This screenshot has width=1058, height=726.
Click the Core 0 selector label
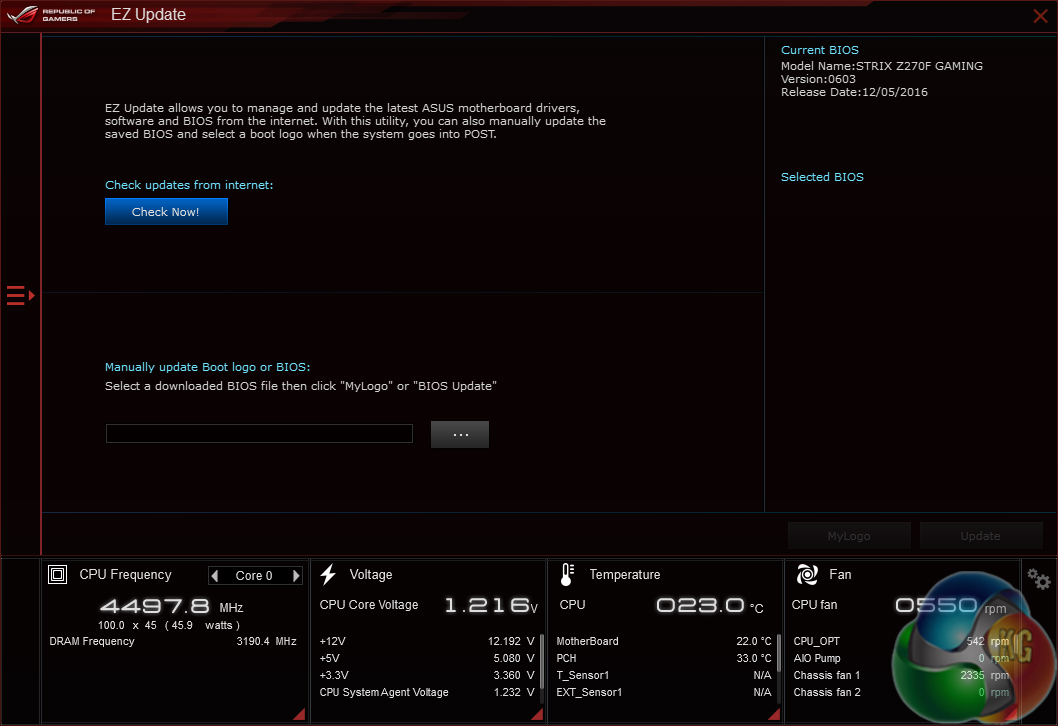click(254, 576)
